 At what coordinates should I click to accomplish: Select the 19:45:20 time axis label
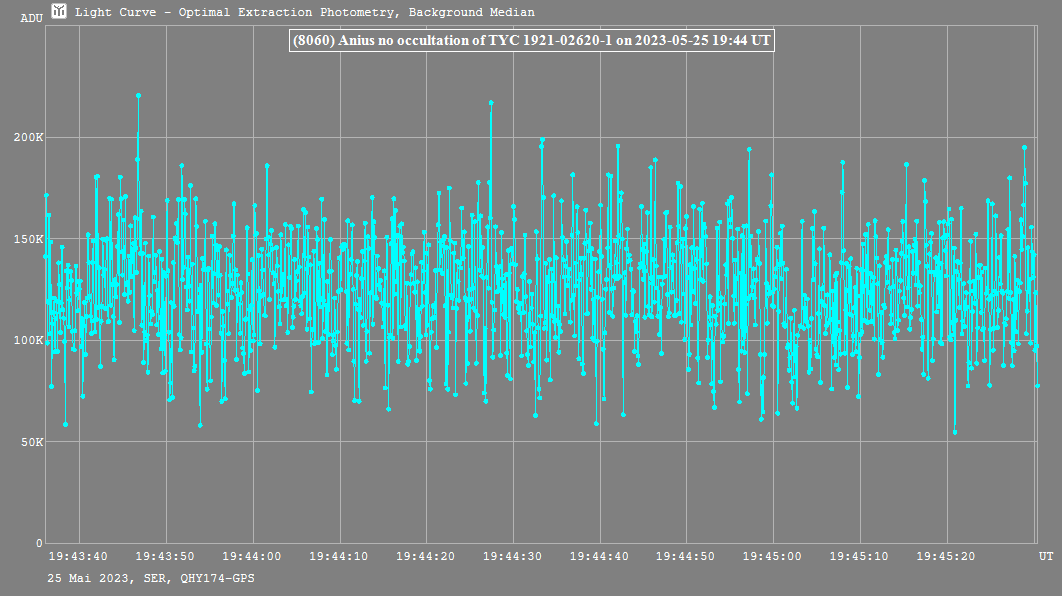click(946, 556)
